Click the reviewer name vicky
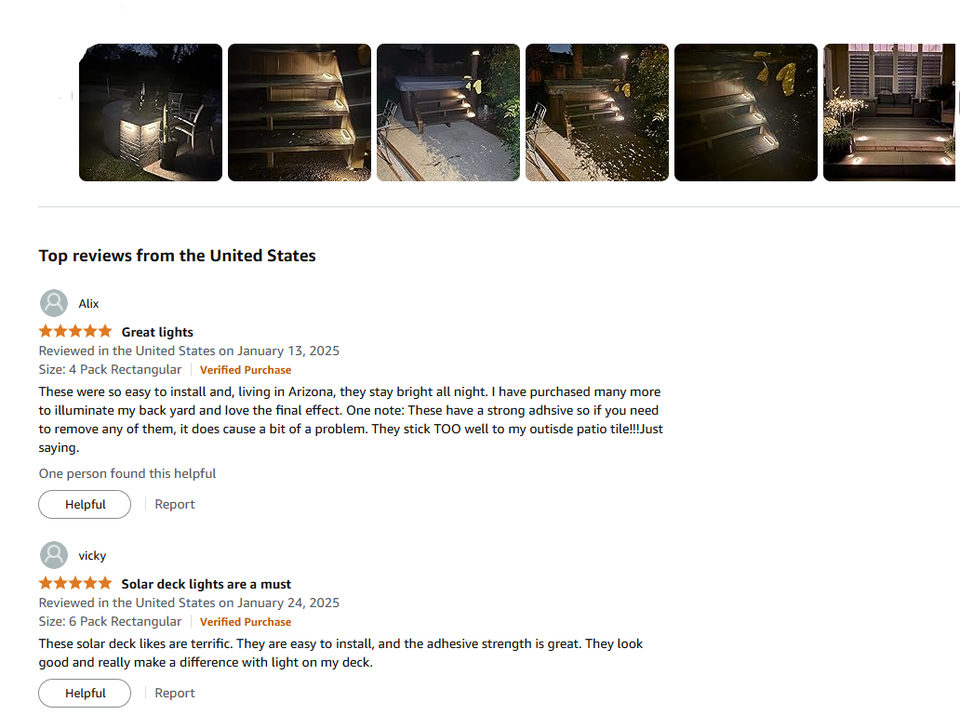The width and height of the screenshot is (960, 715). 92,555
